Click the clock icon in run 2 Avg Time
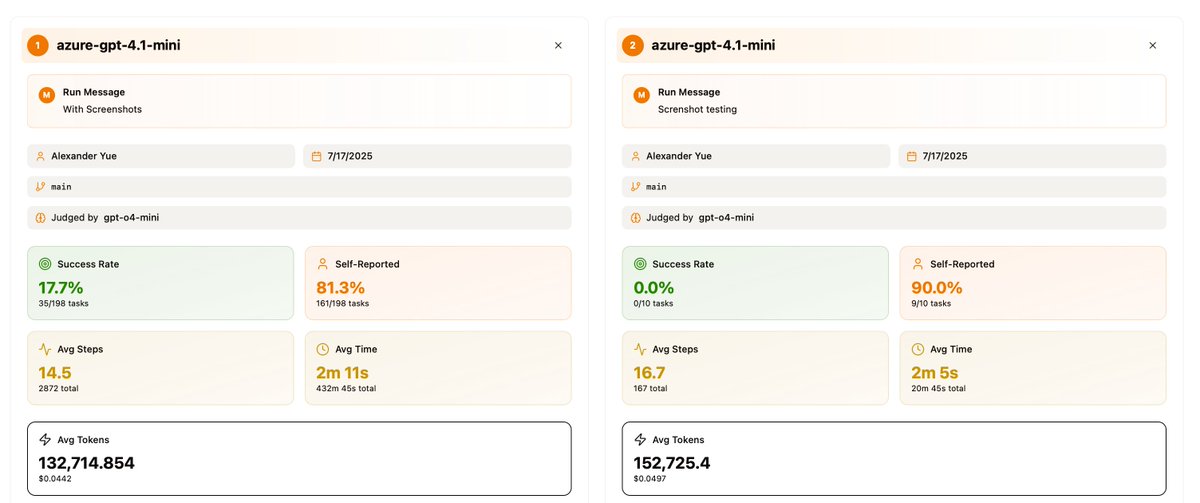Viewport: 1200px width, 503px height. click(x=917, y=349)
